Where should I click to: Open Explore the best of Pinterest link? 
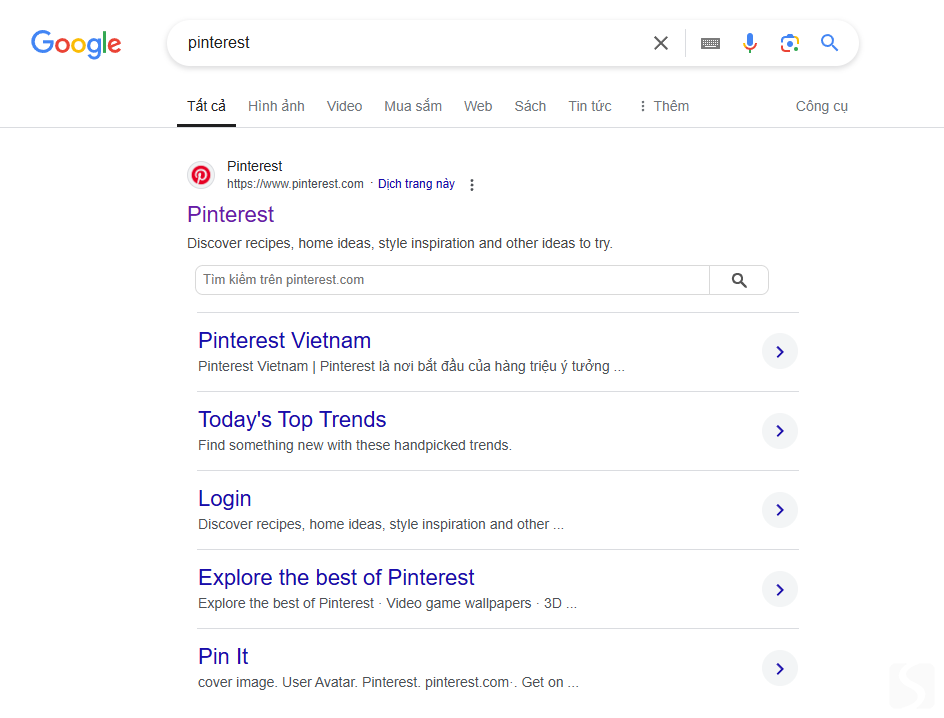(336, 577)
